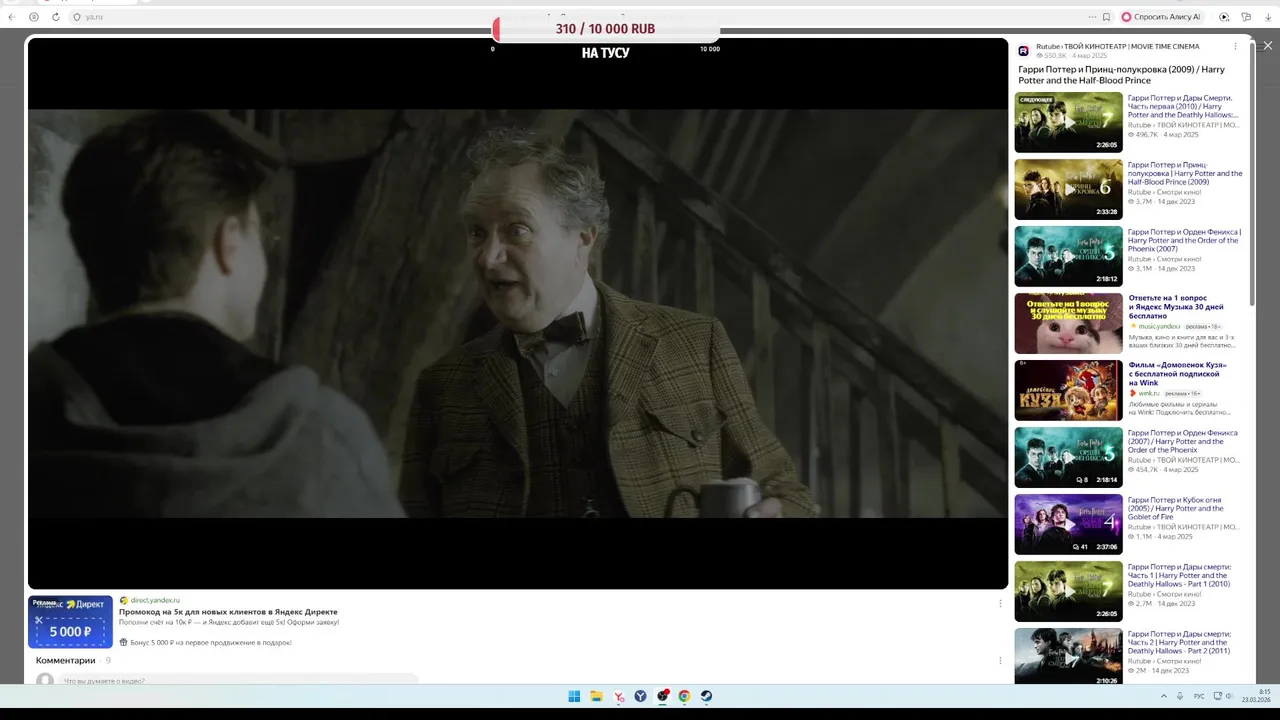Open title 'Гарри Поттер и Принц-полукровка' from 14 дек 2023
The width and height of the screenshot is (1280, 720).
tap(1185, 173)
